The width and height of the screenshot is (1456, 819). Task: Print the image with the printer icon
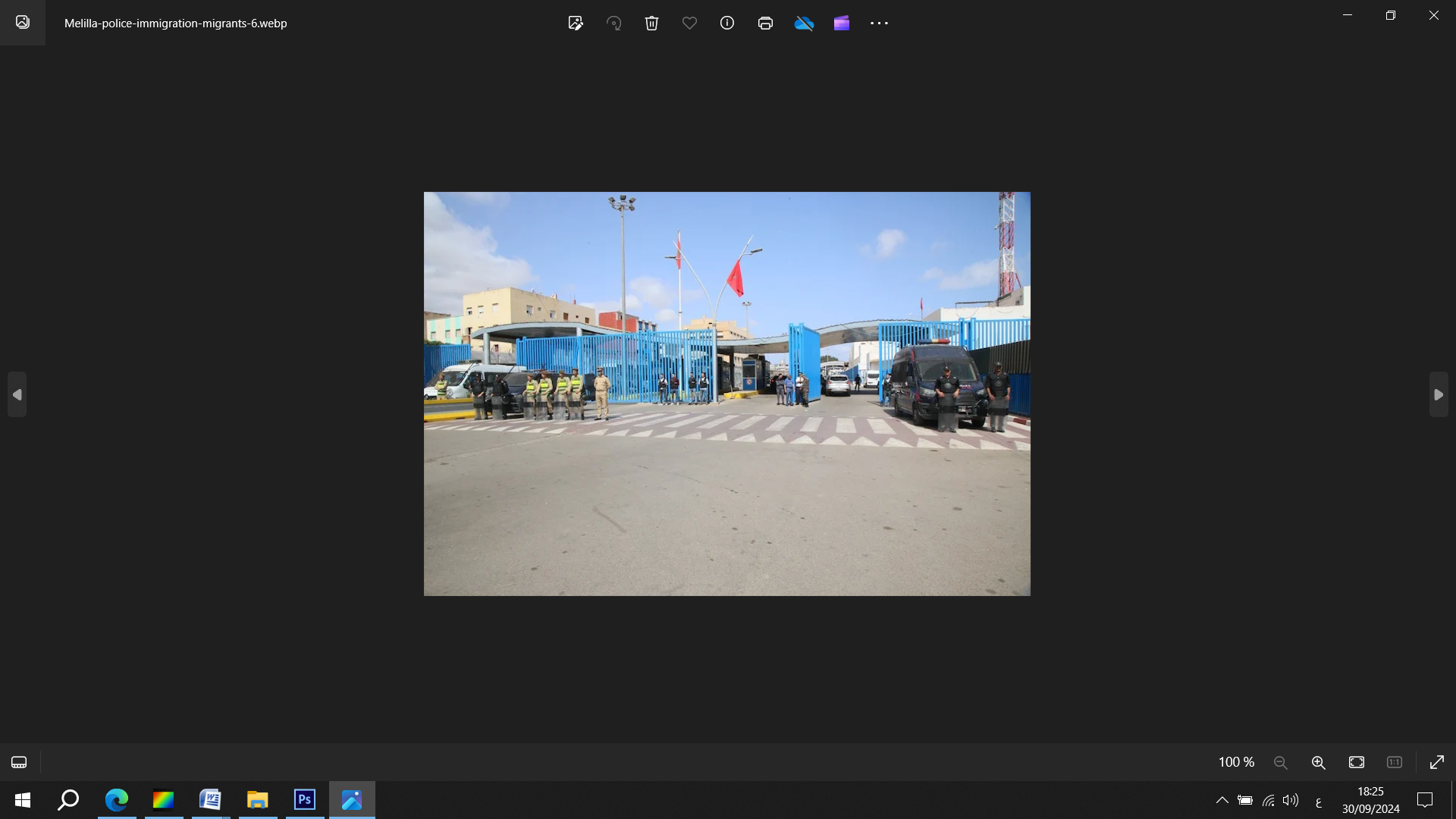765,23
